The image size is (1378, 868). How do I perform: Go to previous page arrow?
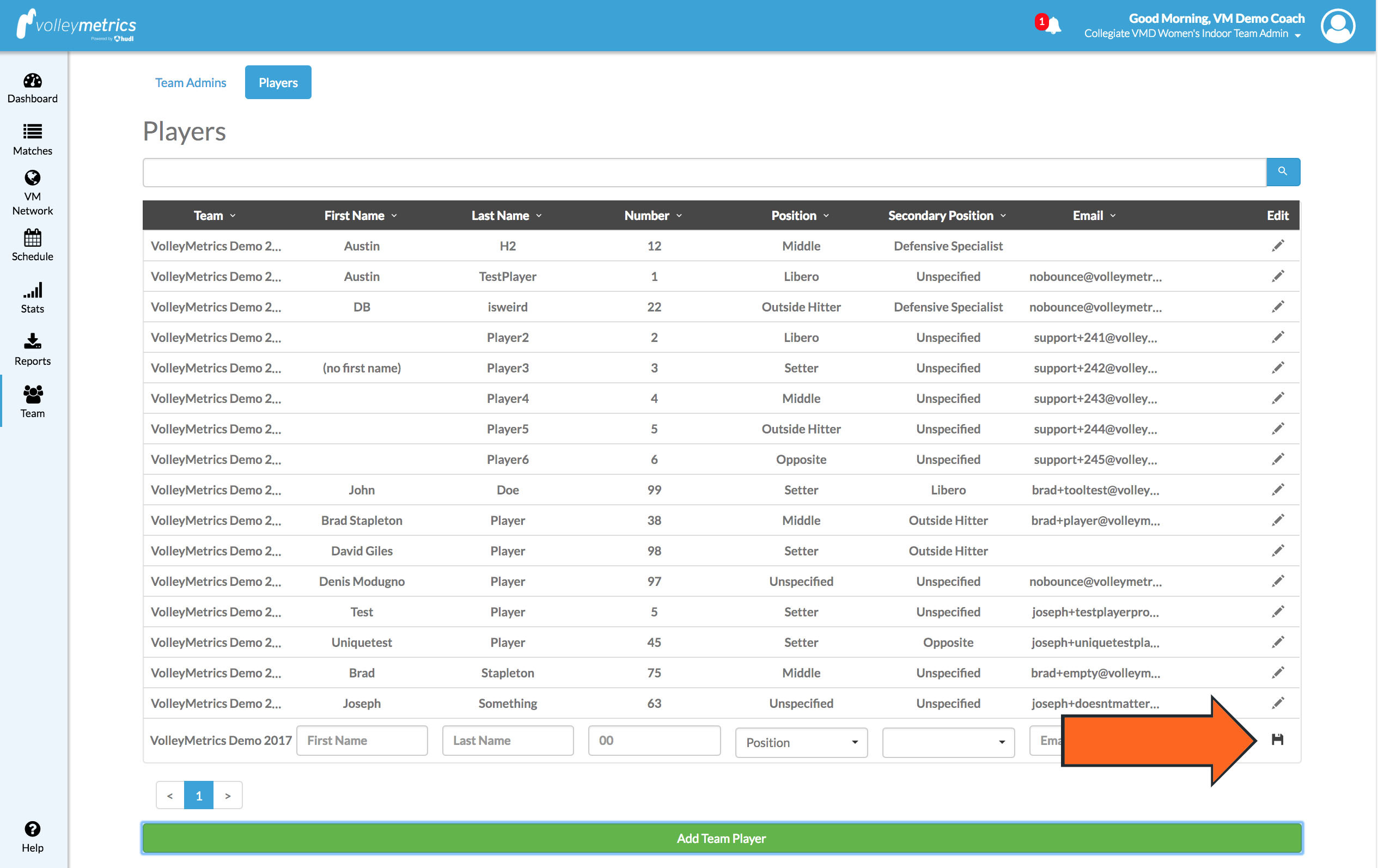click(170, 795)
